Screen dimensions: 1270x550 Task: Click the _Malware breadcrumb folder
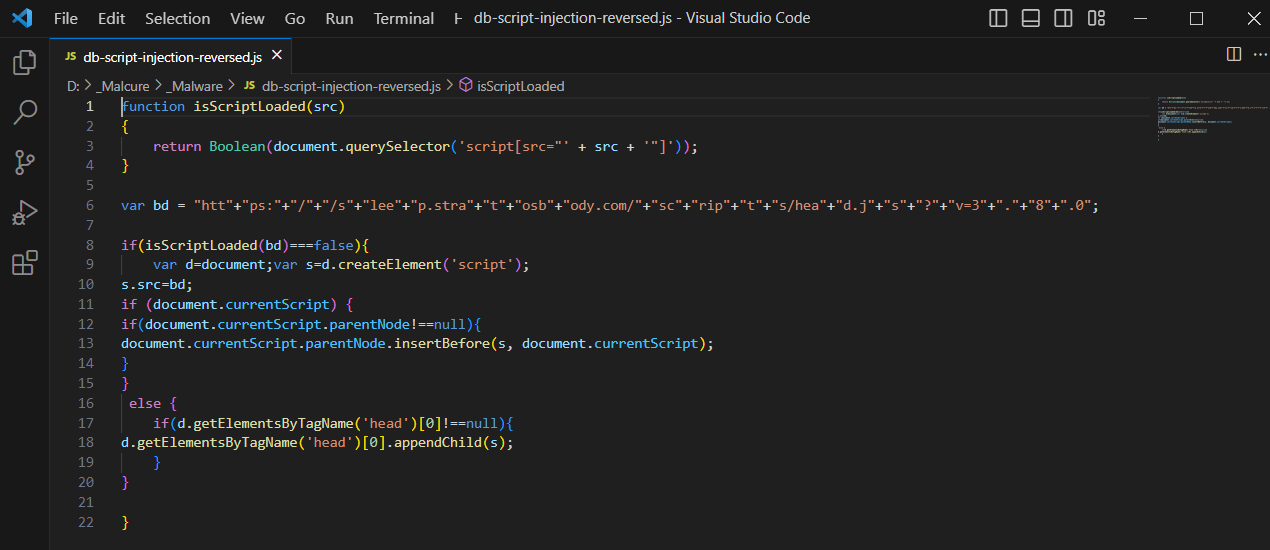tap(195, 87)
